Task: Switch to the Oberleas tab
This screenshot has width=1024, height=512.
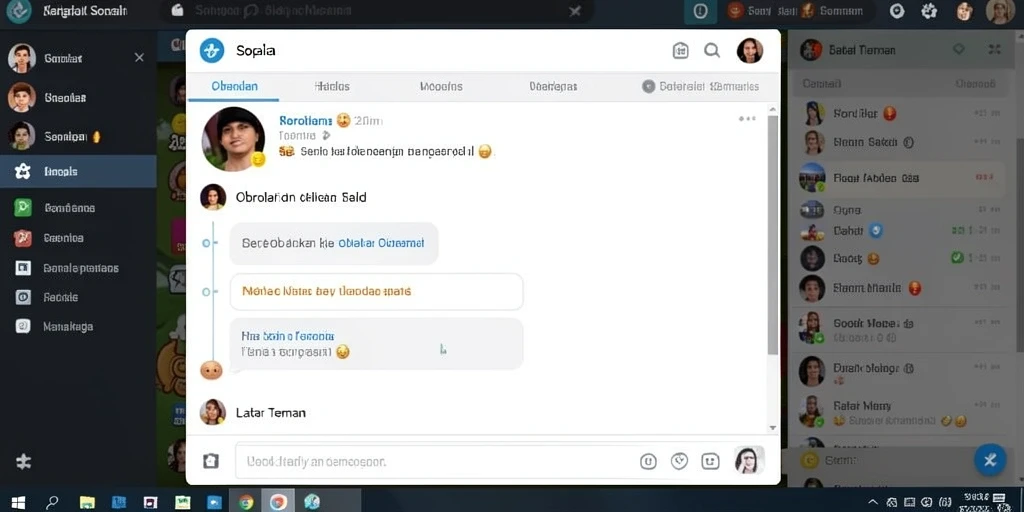Action: (553, 86)
